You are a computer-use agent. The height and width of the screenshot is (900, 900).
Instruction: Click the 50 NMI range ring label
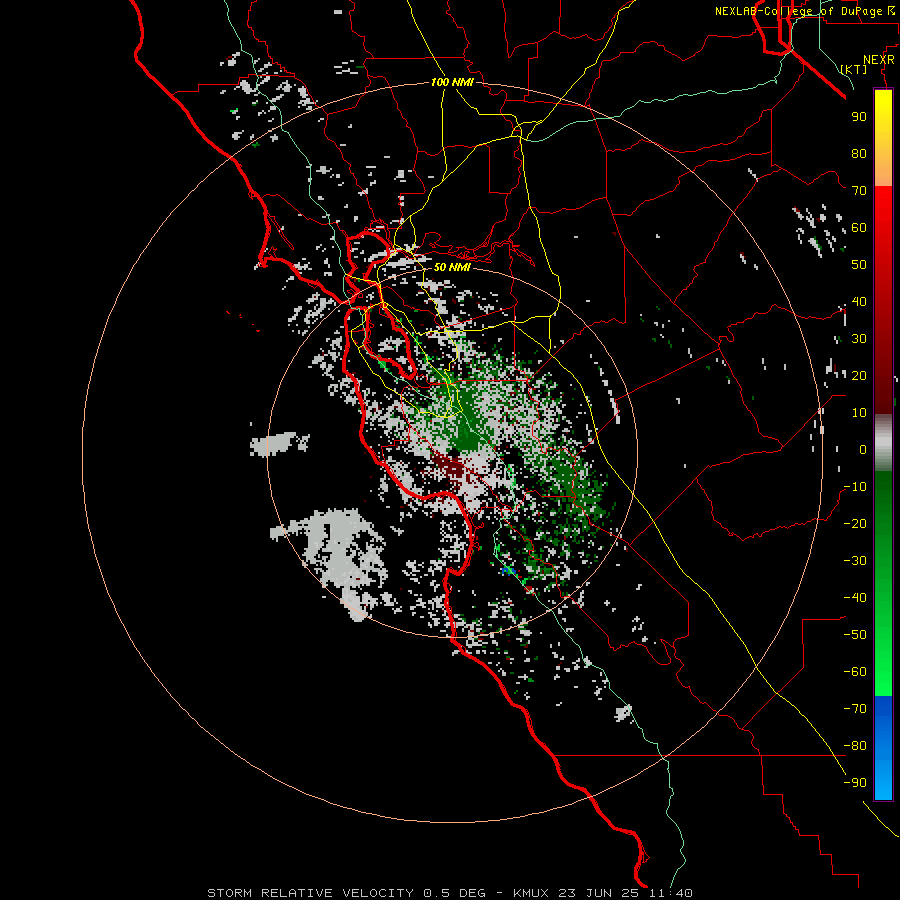[452, 267]
